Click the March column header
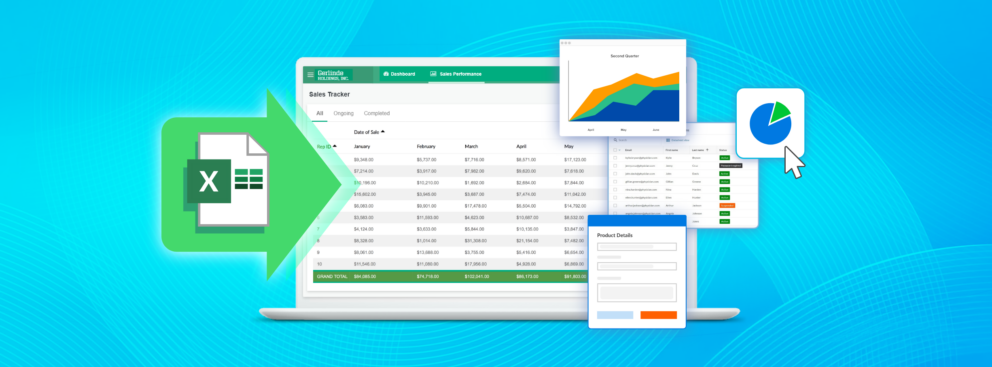The height and width of the screenshot is (367, 992). pyautogui.click(x=471, y=147)
